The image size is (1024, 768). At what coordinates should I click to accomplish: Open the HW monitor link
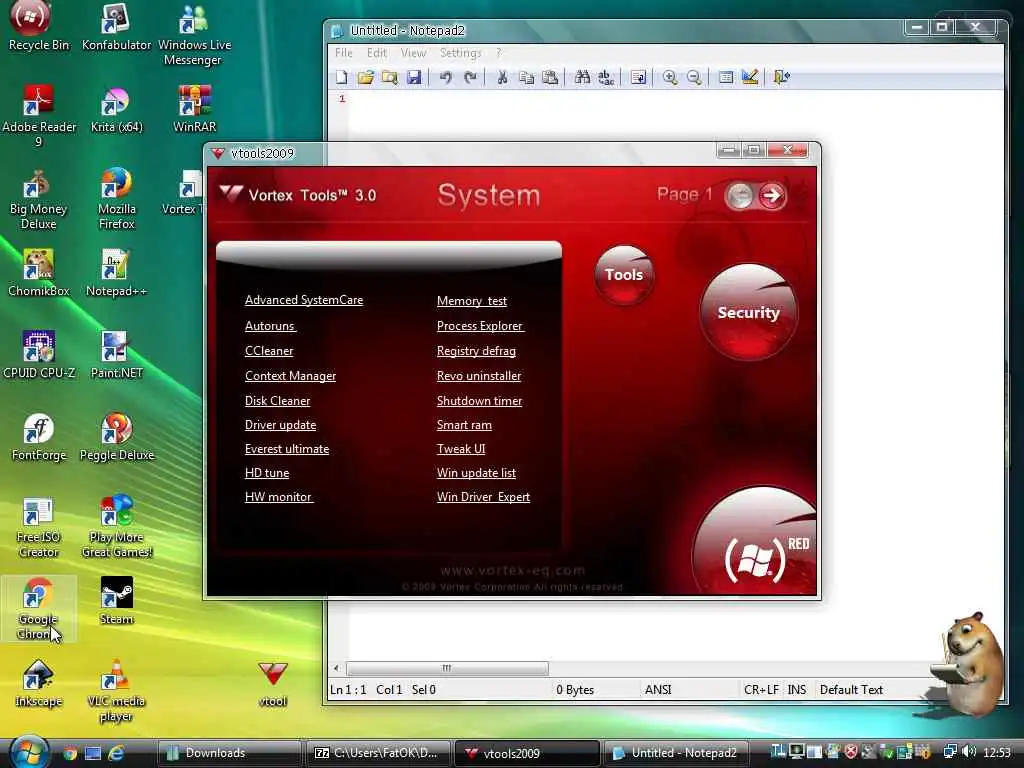pos(279,497)
